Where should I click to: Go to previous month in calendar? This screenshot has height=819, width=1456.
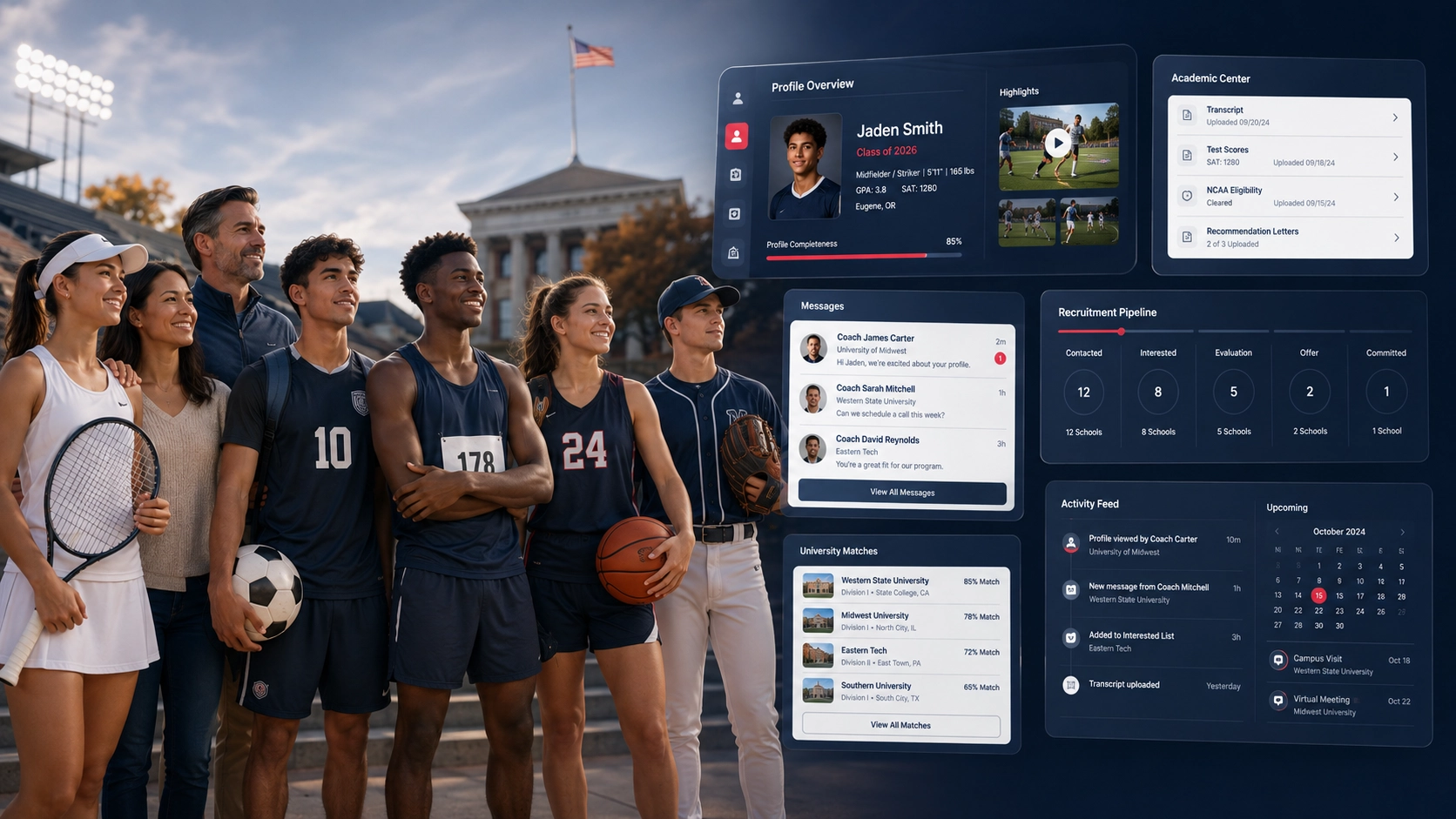[1277, 532]
